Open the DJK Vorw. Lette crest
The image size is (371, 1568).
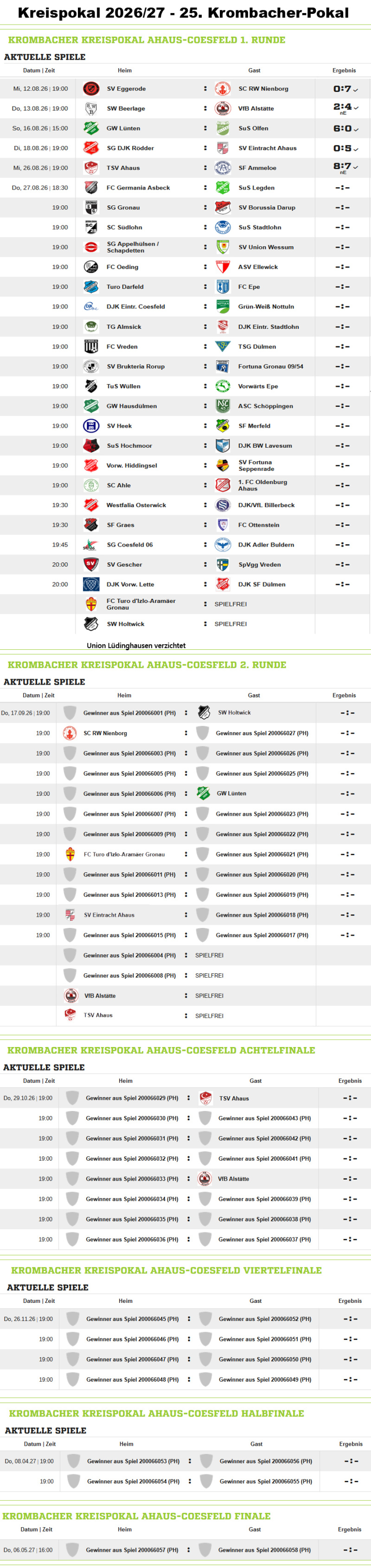pos(91,584)
